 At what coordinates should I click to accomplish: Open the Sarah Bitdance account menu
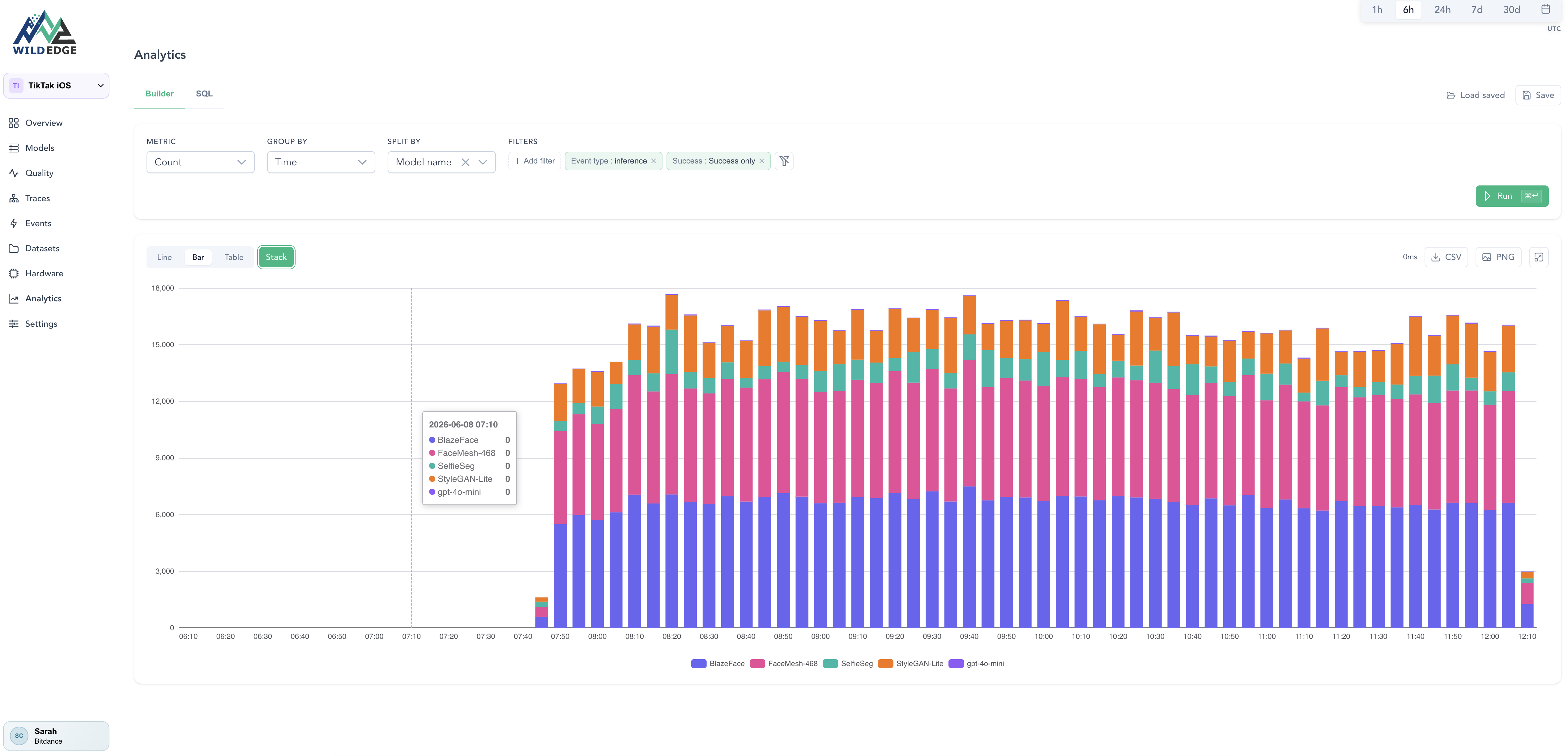56,736
